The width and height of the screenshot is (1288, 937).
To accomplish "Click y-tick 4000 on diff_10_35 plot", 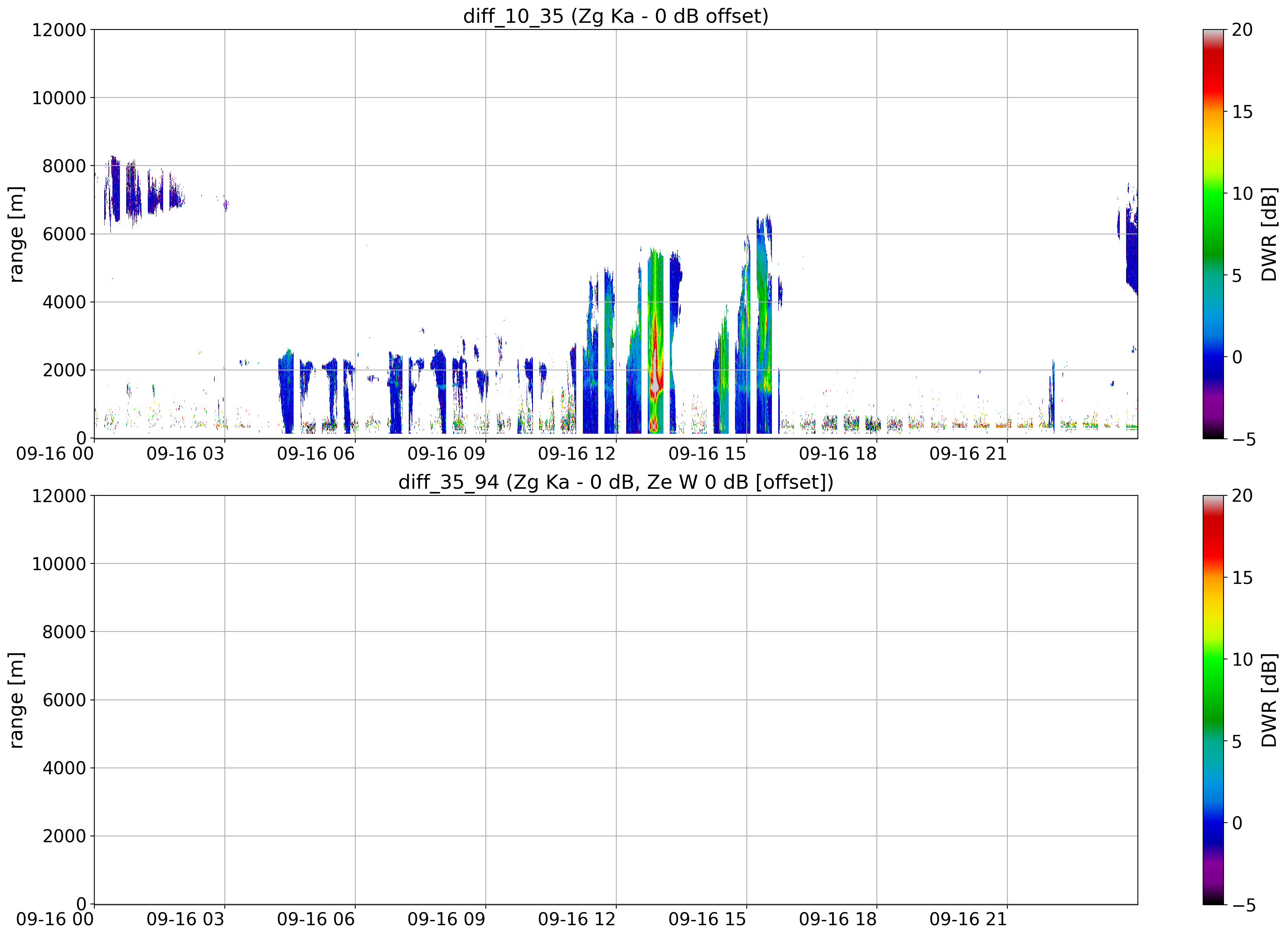I will (x=64, y=302).
